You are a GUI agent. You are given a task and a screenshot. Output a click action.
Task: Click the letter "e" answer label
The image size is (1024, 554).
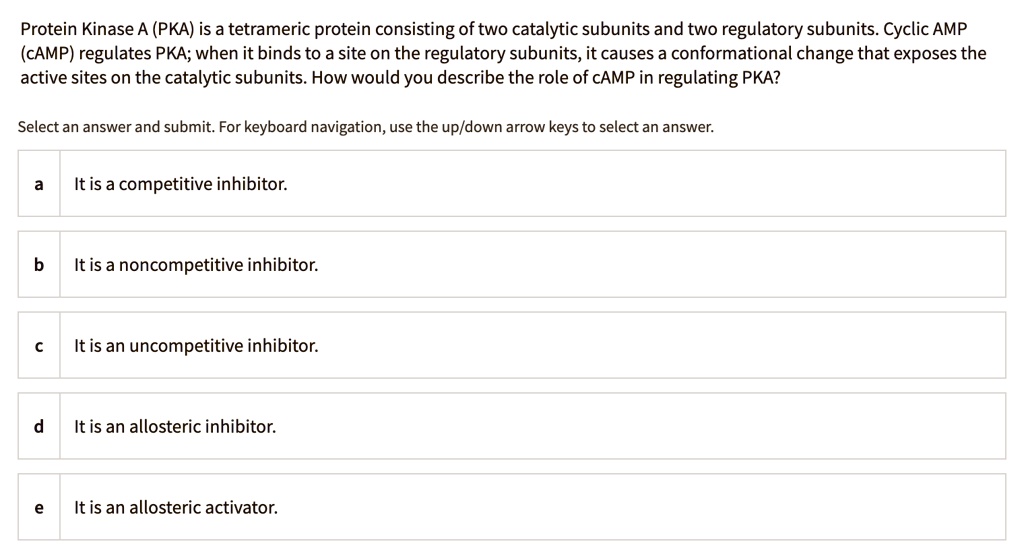coord(39,507)
